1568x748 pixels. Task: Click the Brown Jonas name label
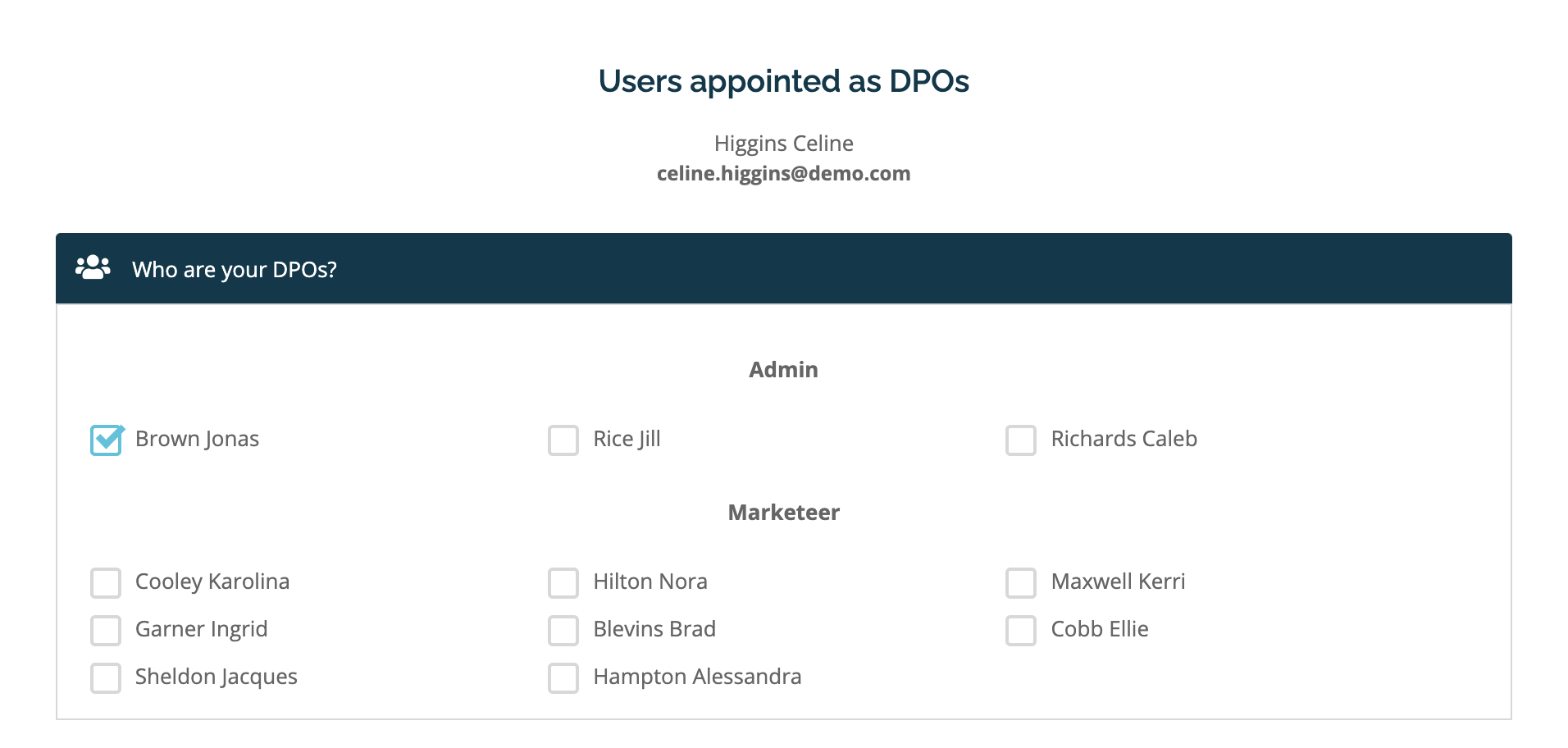197,439
